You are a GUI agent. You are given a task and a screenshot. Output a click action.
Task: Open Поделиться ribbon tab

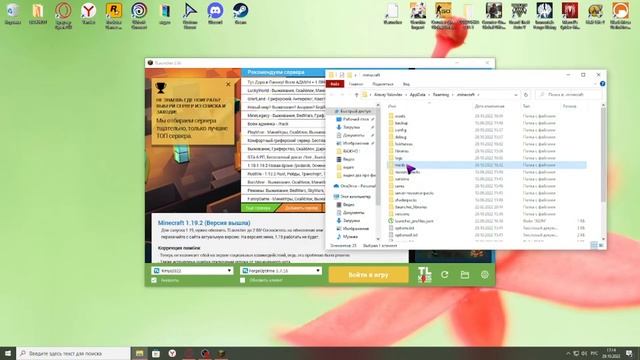(383, 84)
